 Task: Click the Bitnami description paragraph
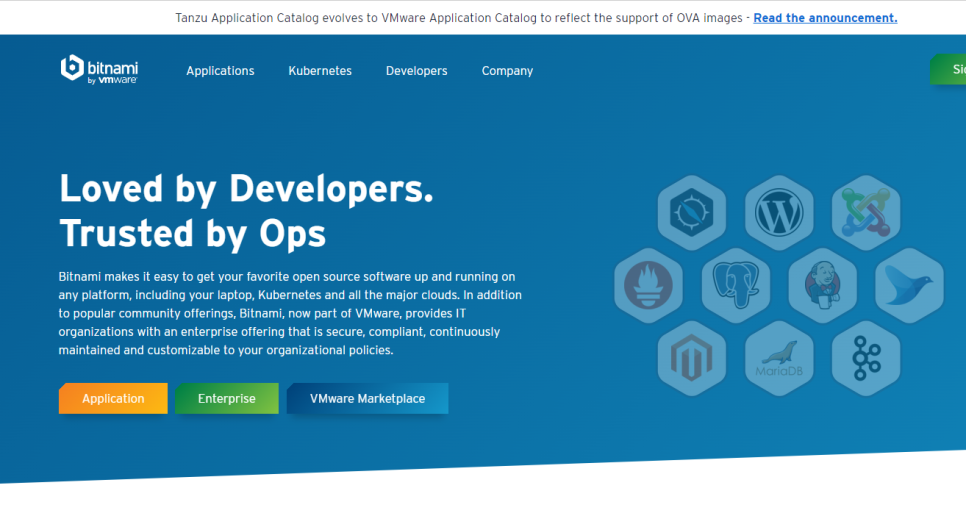tap(290, 313)
